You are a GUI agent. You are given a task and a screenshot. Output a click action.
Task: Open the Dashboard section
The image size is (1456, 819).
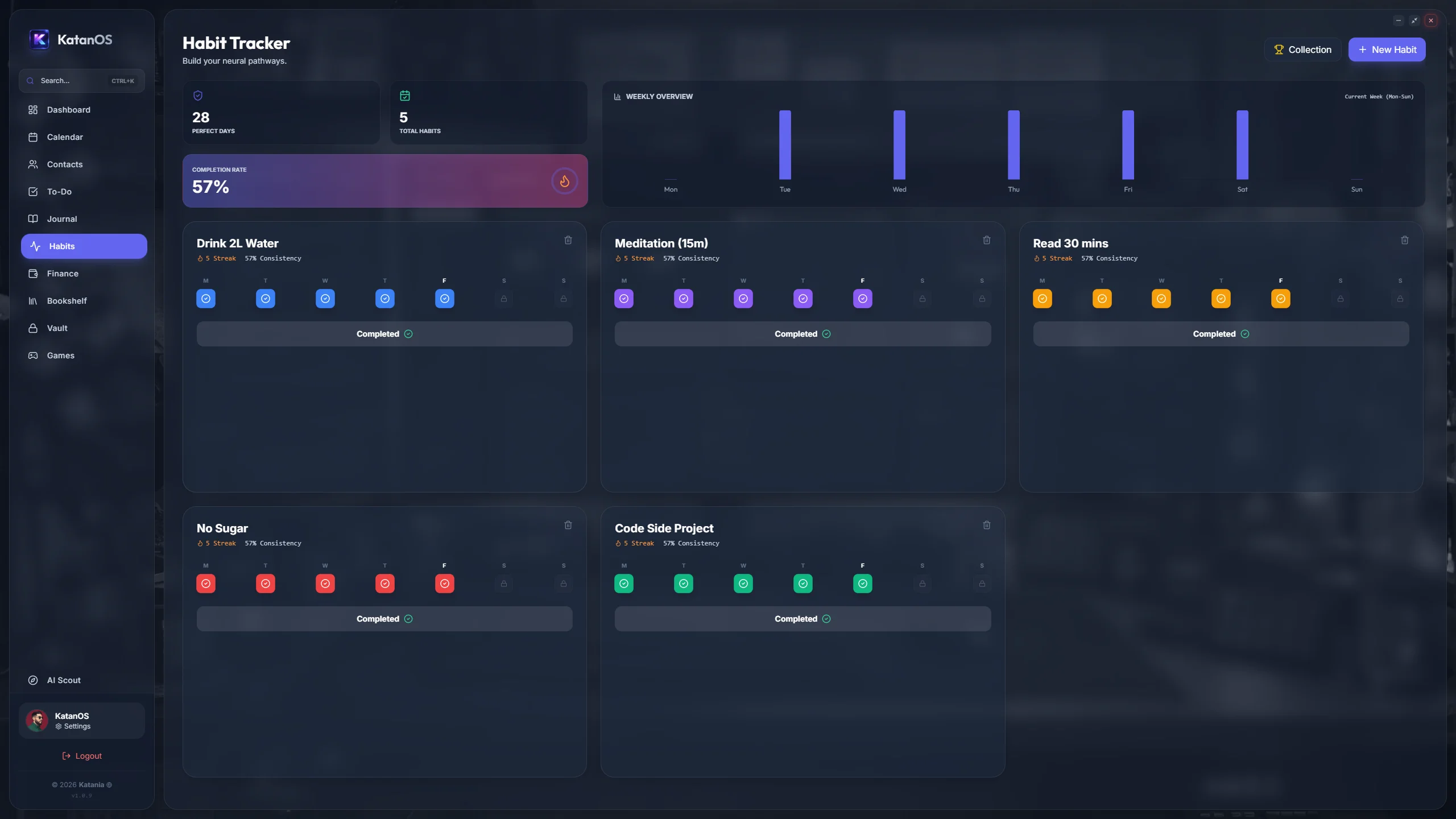pos(69,109)
